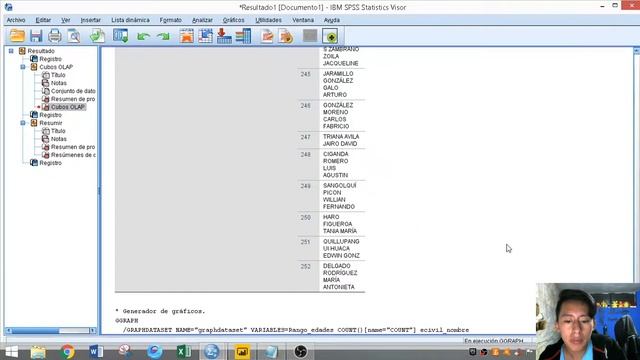Open File Explorer from the taskbar
Viewport: 640px width, 360px height.
(38, 352)
